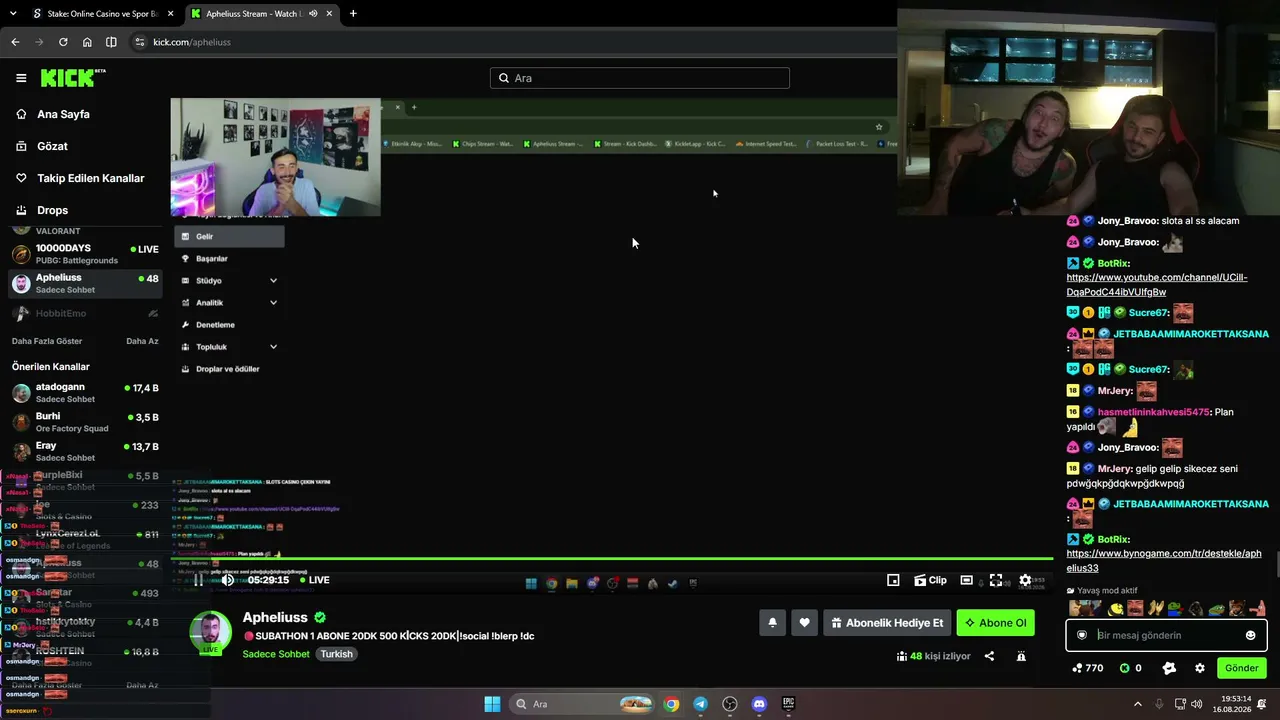This screenshot has width=1280, height=720.
Task: Enable mini player picture-in-picture
Action: click(x=893, y=580)
